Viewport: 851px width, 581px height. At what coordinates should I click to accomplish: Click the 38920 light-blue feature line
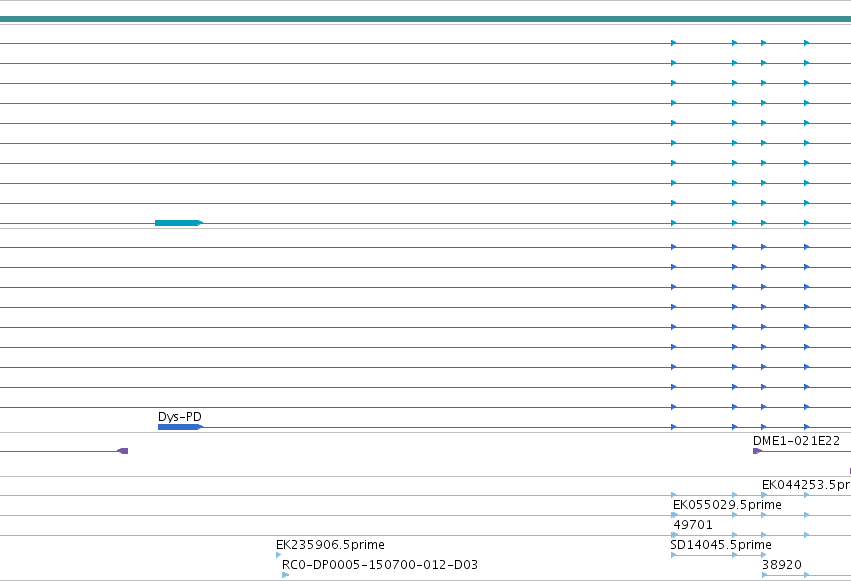point(806,575)
